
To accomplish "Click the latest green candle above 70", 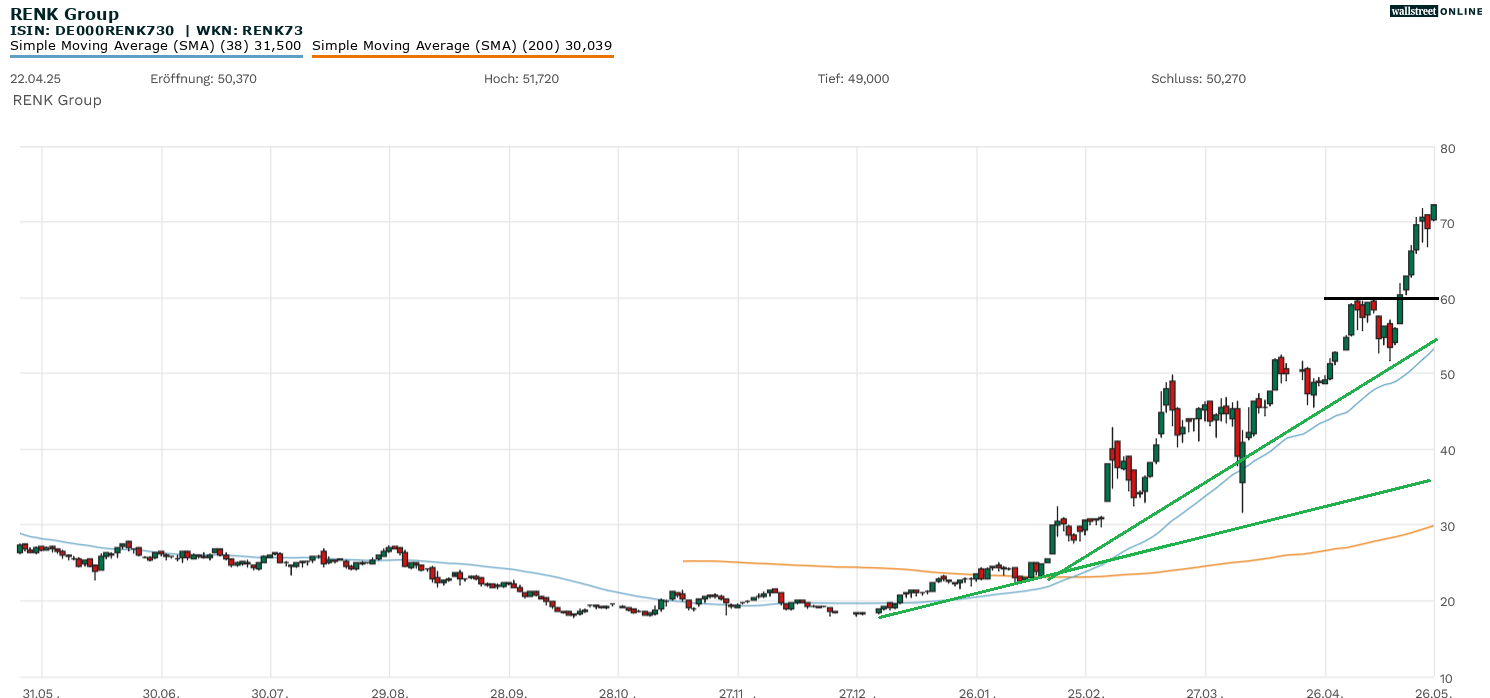I will tap(1433, 212).
